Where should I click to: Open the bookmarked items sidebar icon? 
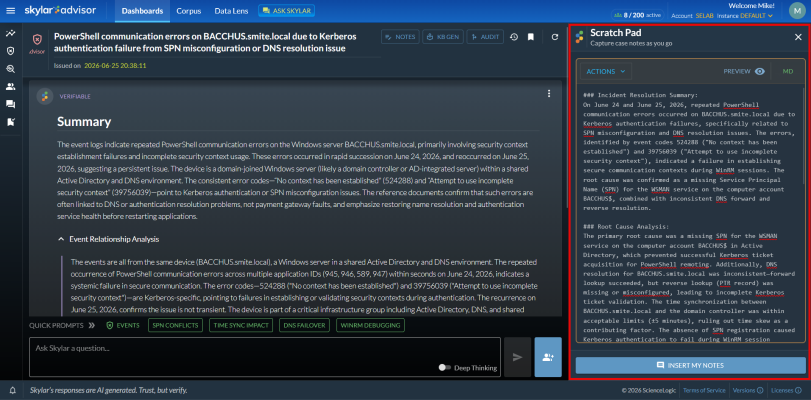pos(10,122)
